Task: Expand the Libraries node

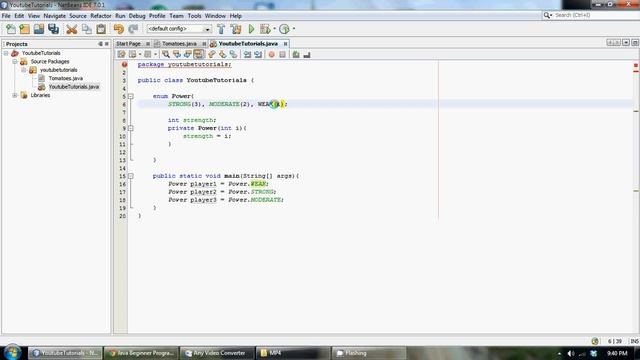Action: click(x=15, y=95)
